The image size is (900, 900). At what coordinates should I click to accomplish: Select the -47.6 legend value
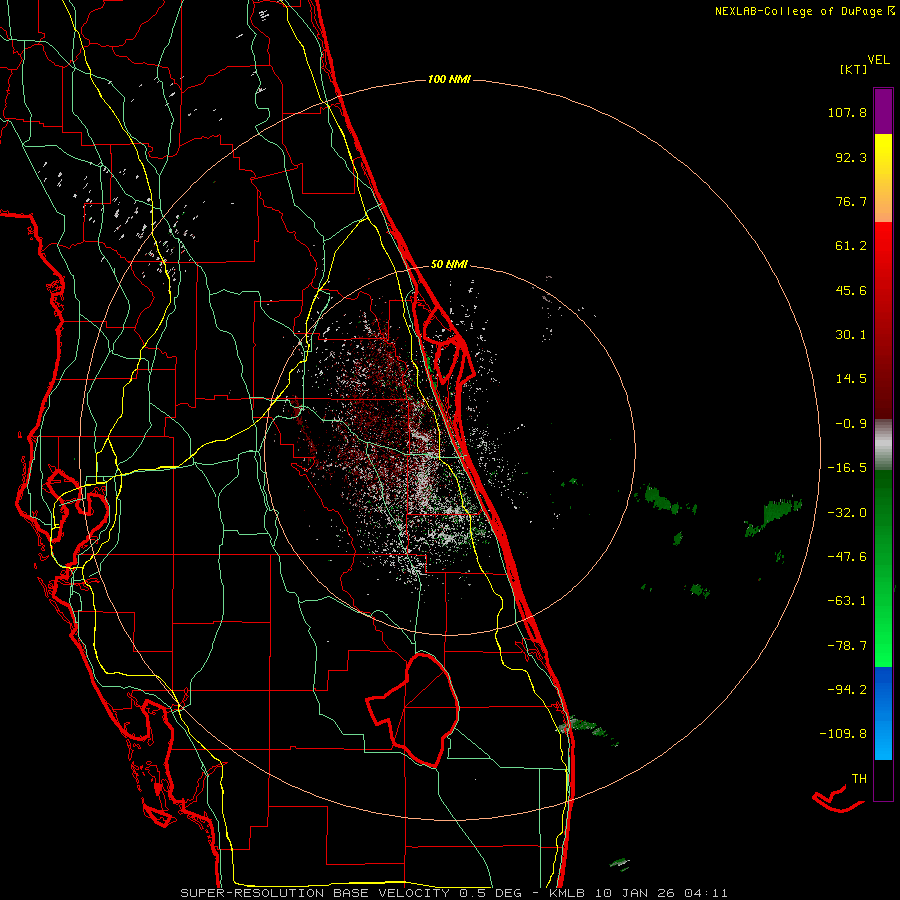click(847, 557)
